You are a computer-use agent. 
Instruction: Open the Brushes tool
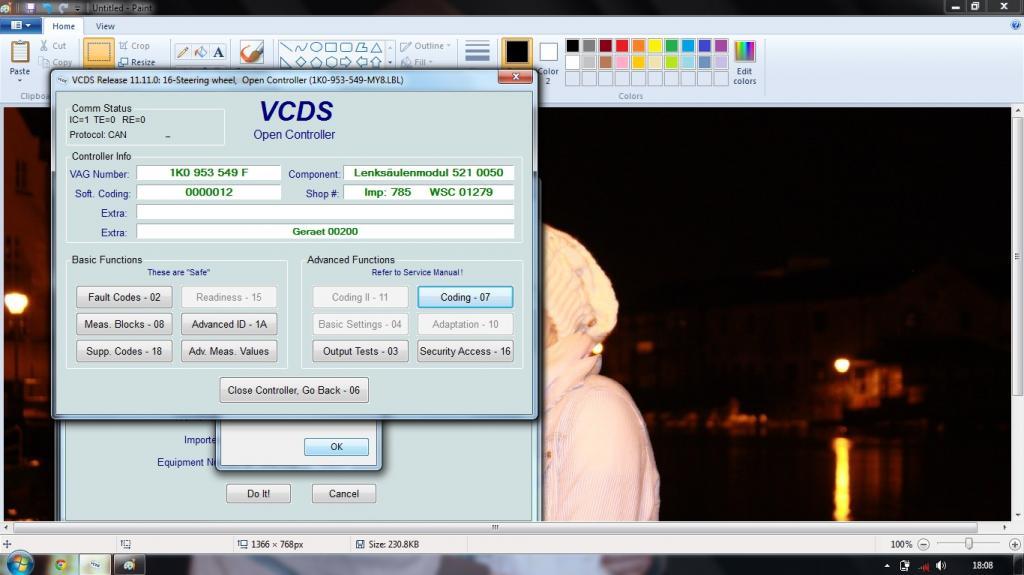pyautogui.click(x=251, y=51)
